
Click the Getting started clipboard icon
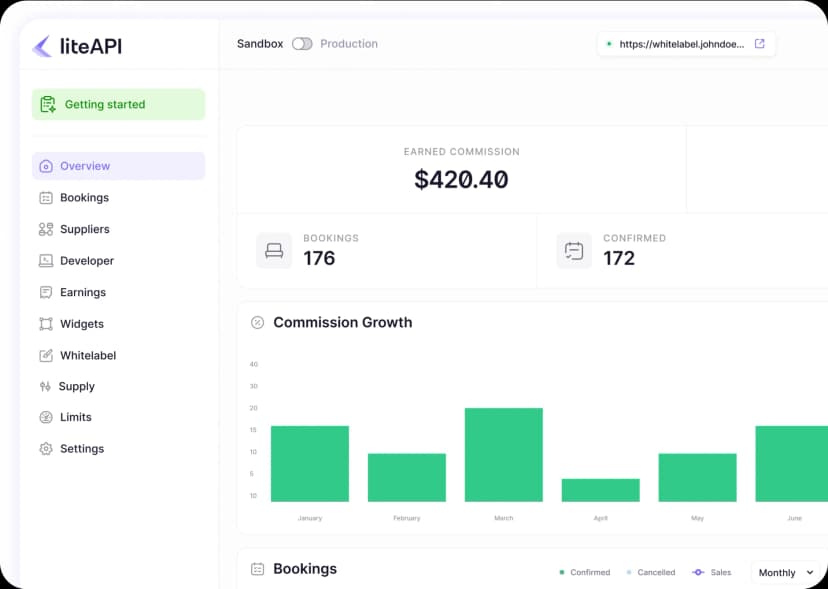47,104
